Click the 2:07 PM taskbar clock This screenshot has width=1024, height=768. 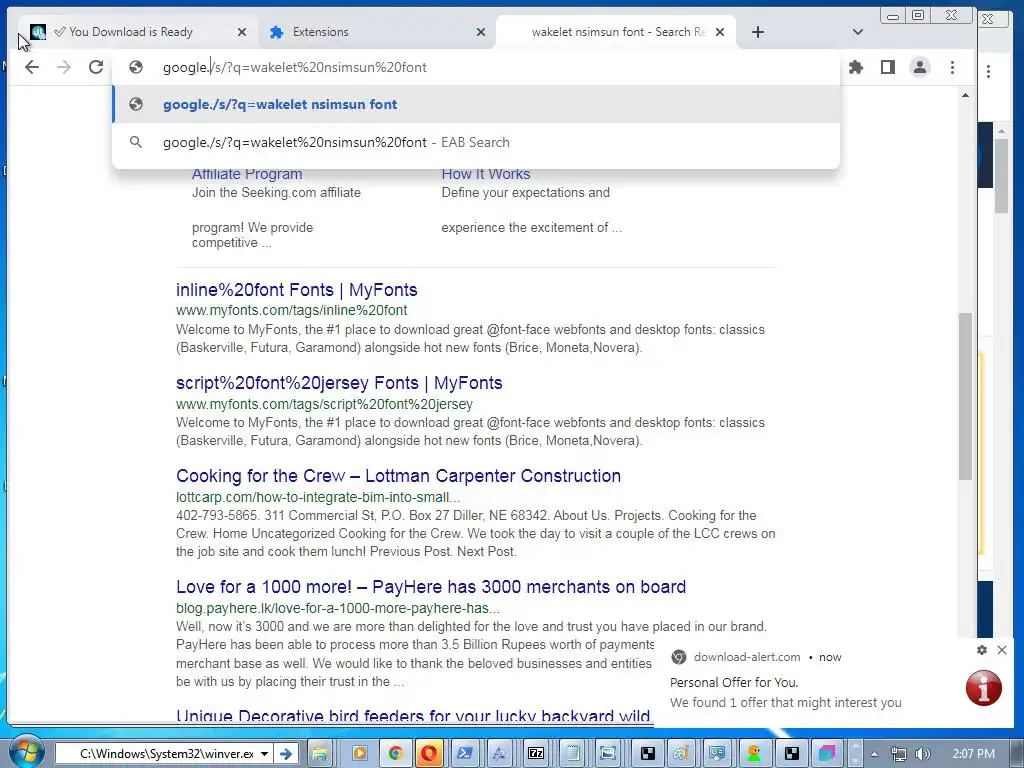(x=973, y=754)
